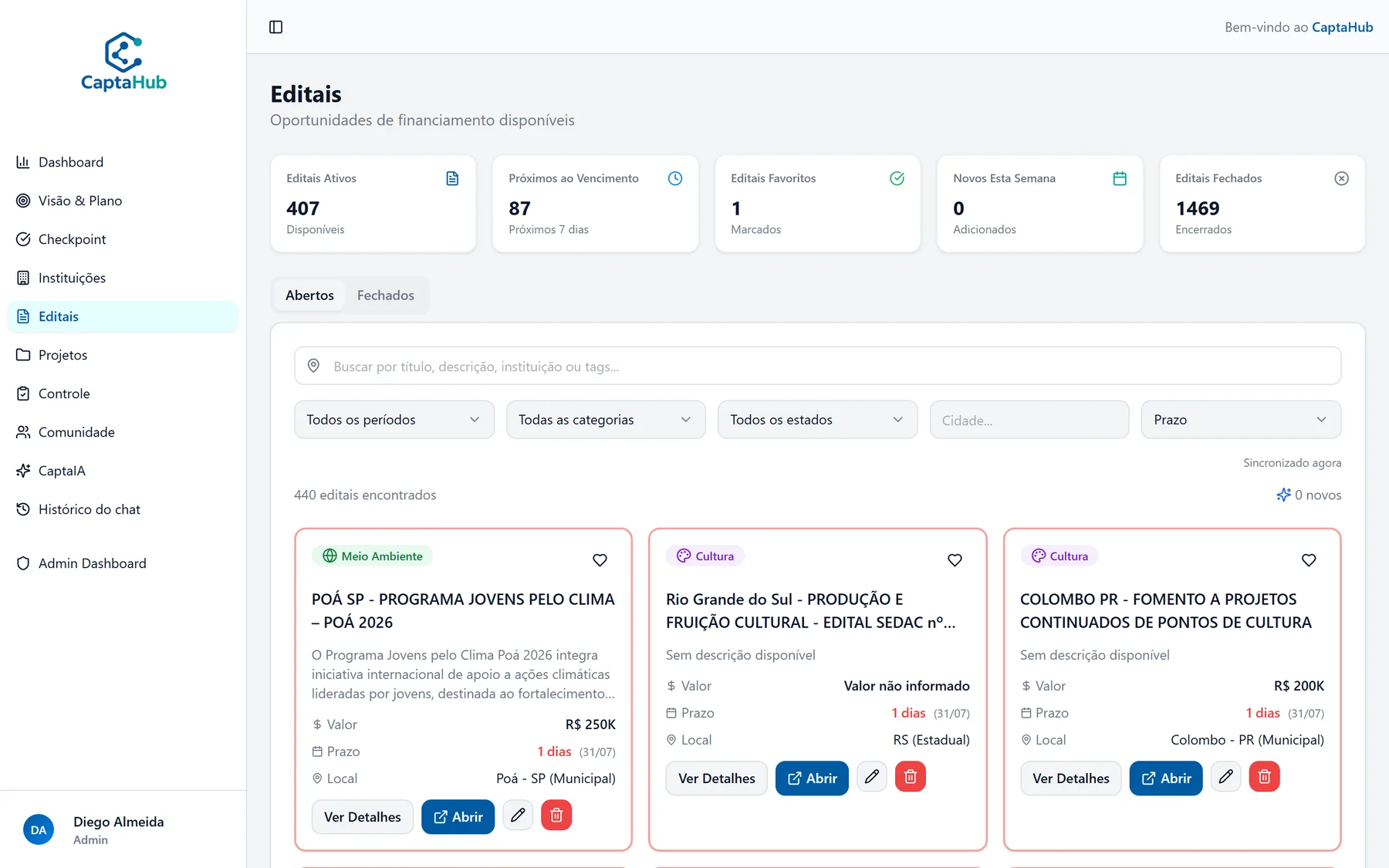Go to the Controle page
Viewport: 1389px width, 868px height.
(123, 393)
